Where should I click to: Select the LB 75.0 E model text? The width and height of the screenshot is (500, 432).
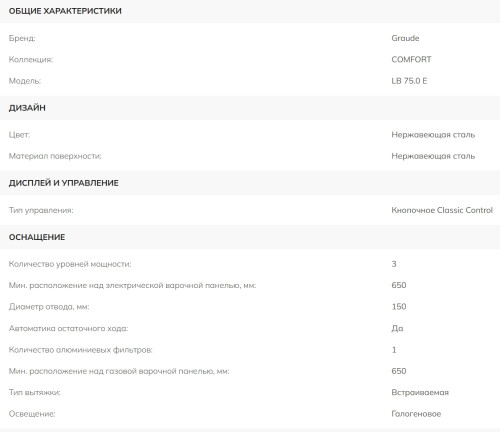(409, 81)
